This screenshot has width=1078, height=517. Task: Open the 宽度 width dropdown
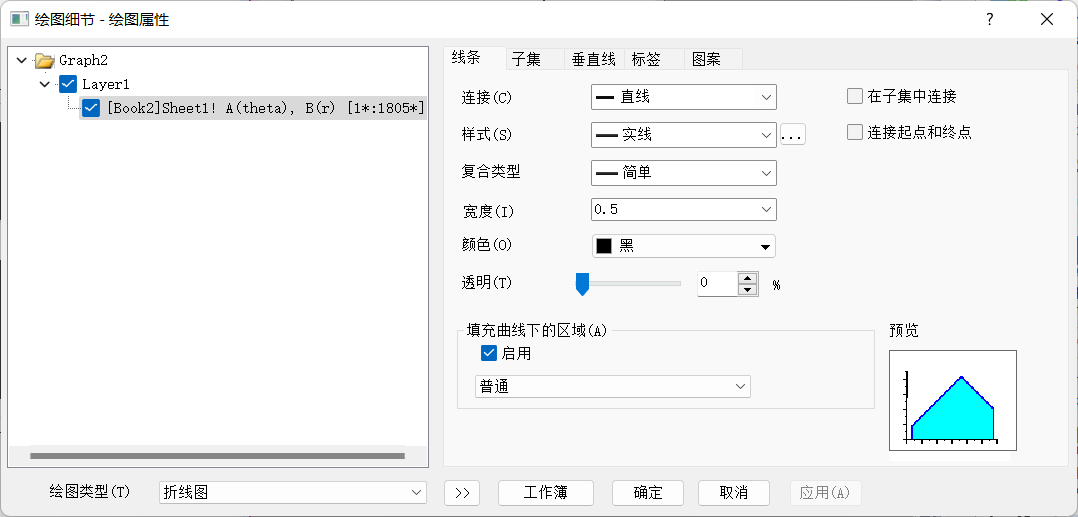tap(684, 210)
